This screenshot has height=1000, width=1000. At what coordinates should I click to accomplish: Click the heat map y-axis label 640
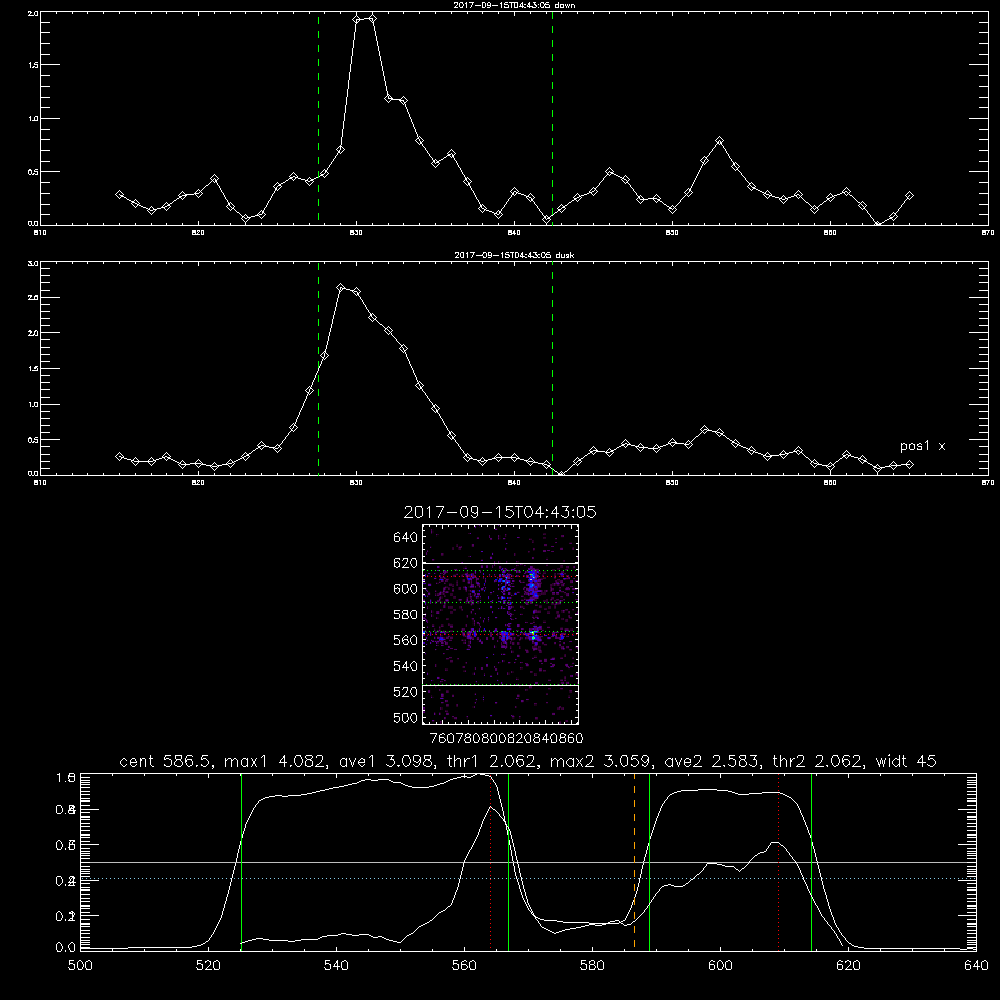[x=406, y=538]
